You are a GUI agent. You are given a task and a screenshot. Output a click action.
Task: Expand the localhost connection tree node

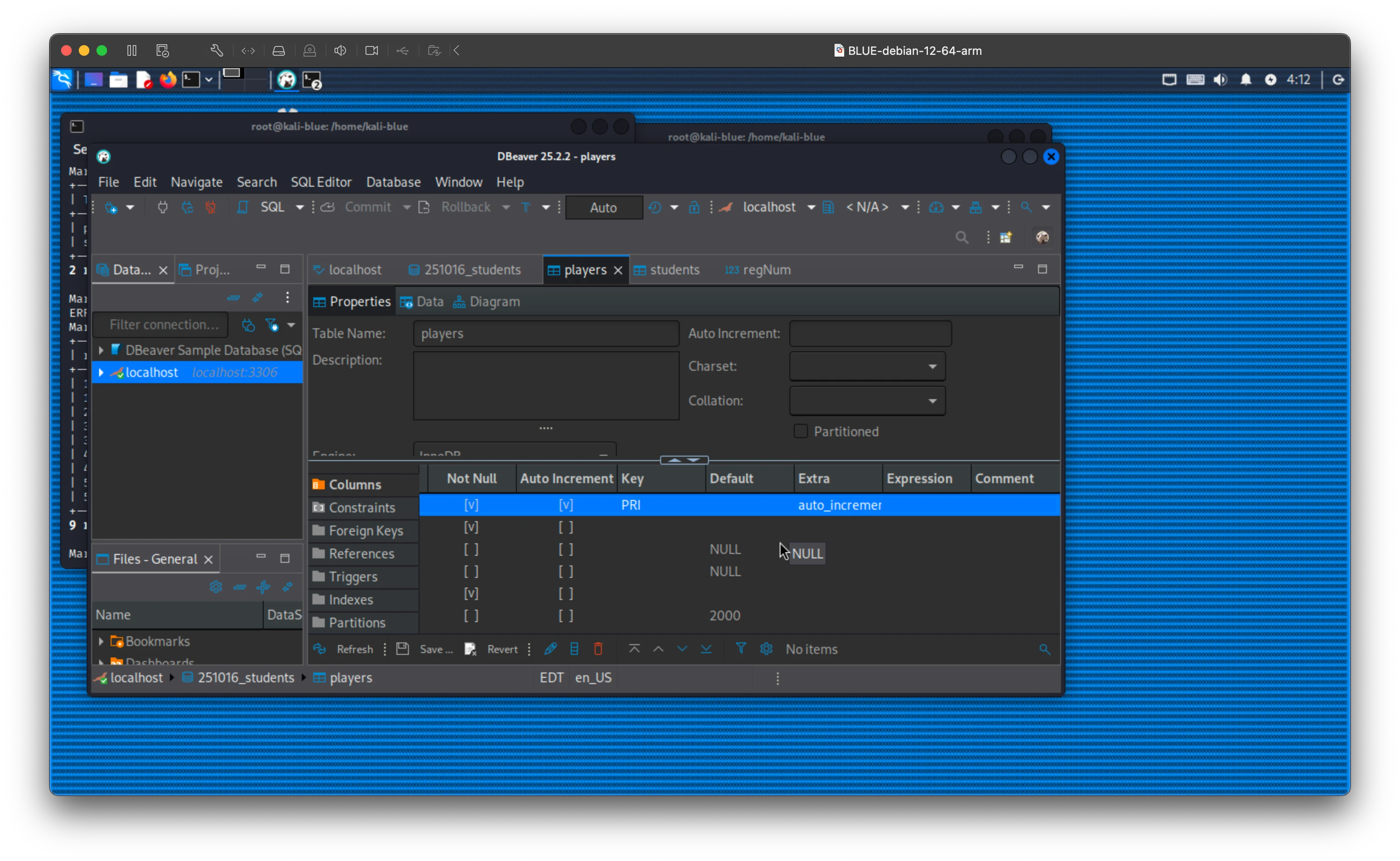point(101,373)
